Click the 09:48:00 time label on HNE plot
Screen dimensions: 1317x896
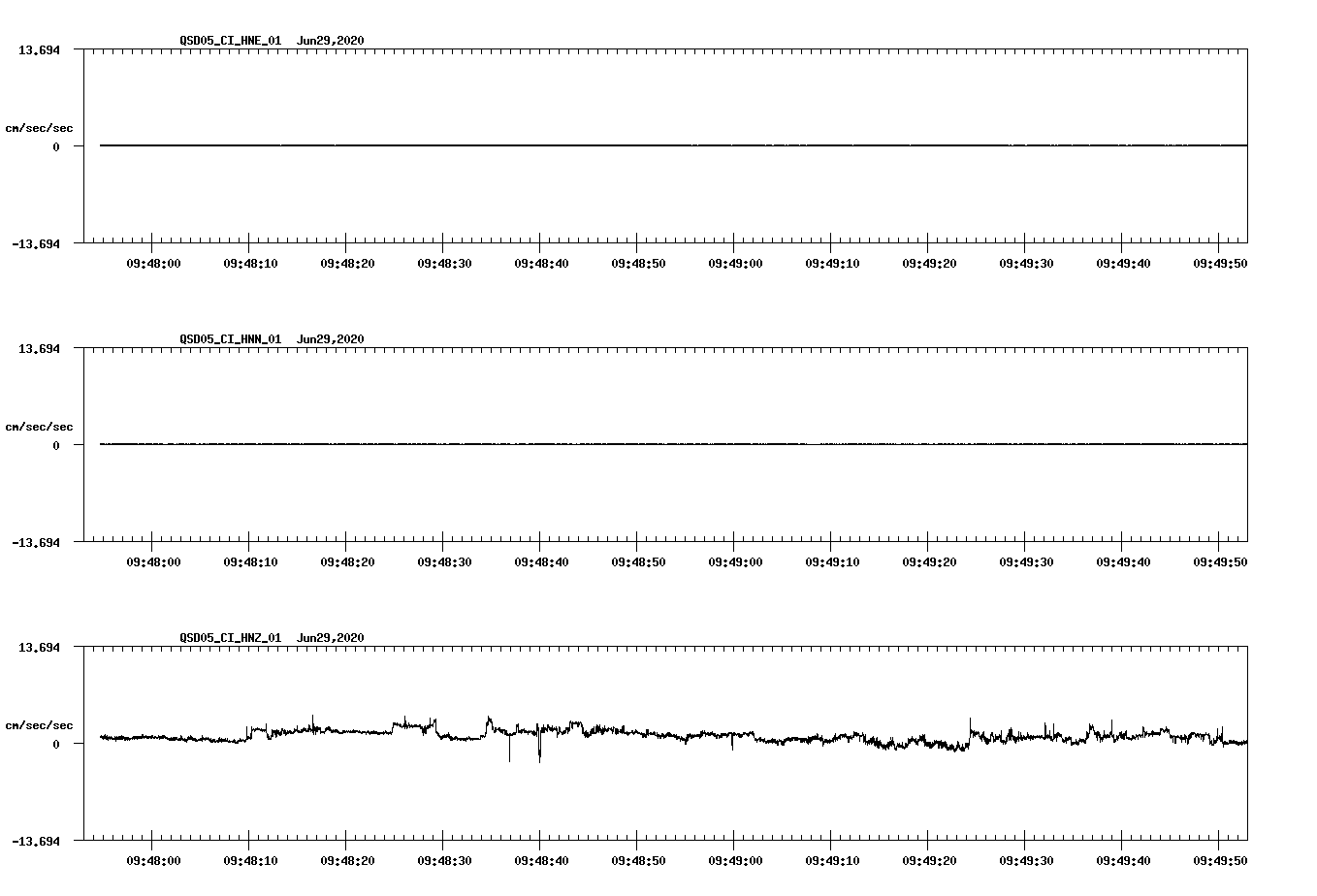153,264
